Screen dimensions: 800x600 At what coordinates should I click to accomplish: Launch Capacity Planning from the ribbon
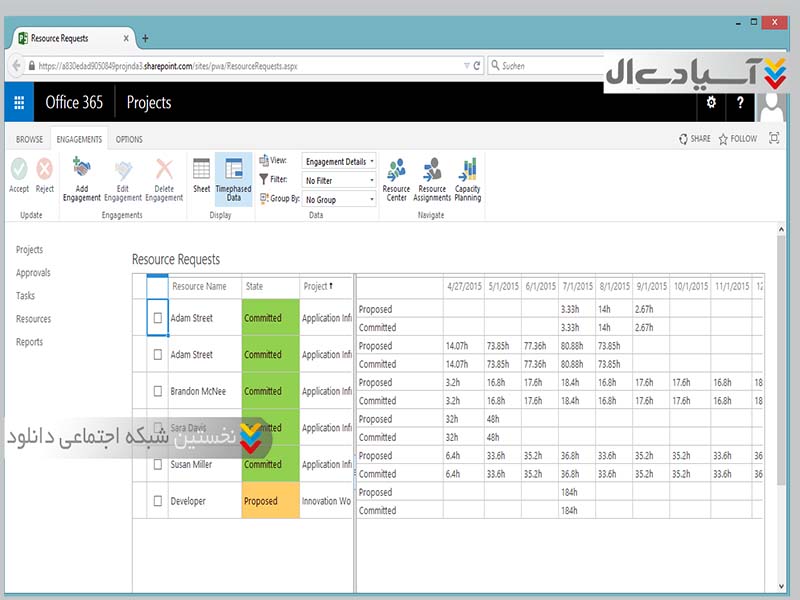click(467, 170)
